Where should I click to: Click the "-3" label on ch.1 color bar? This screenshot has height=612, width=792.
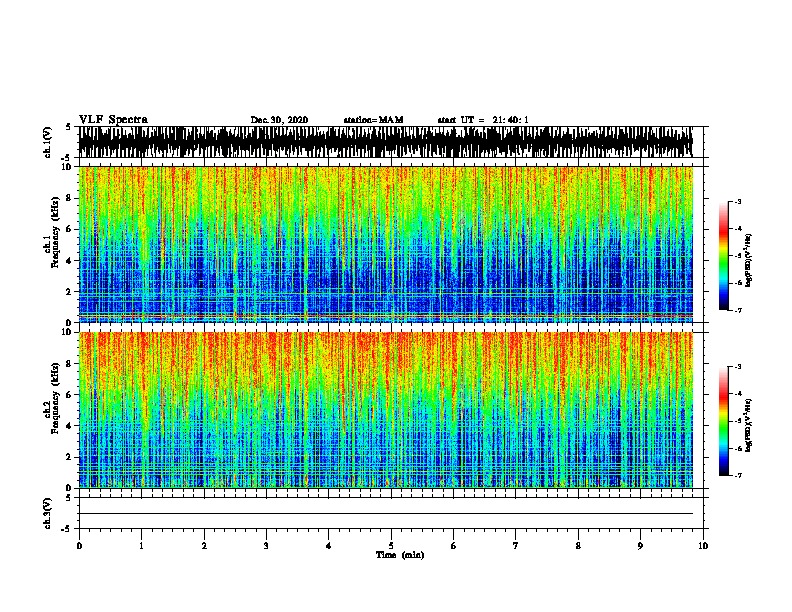738,201
